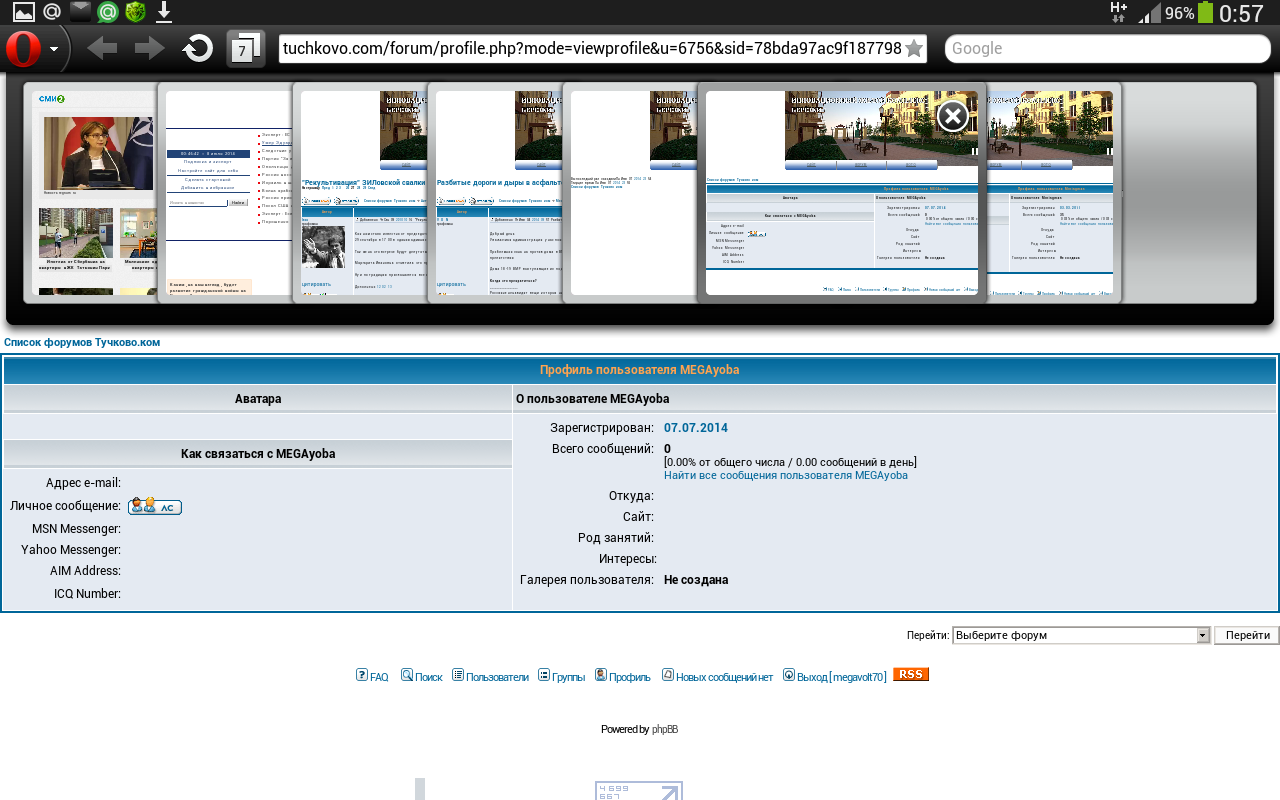Open the FAQ link
The width and height of the screenshot is (1280, 800).
point(372,676)
